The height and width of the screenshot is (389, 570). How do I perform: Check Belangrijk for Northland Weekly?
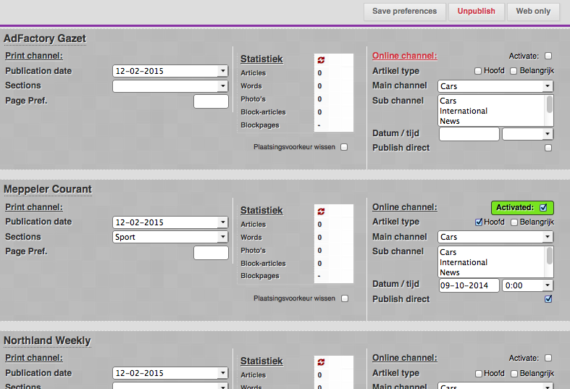514,374
